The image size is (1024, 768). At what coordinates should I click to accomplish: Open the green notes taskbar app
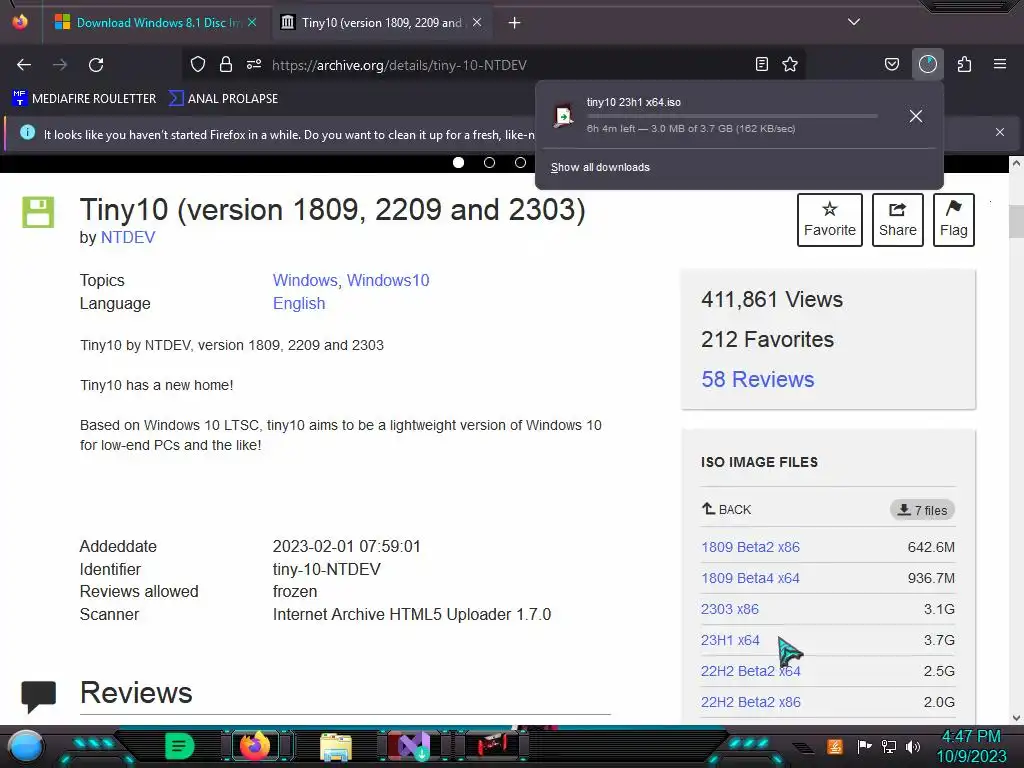[x=180, y=745]
